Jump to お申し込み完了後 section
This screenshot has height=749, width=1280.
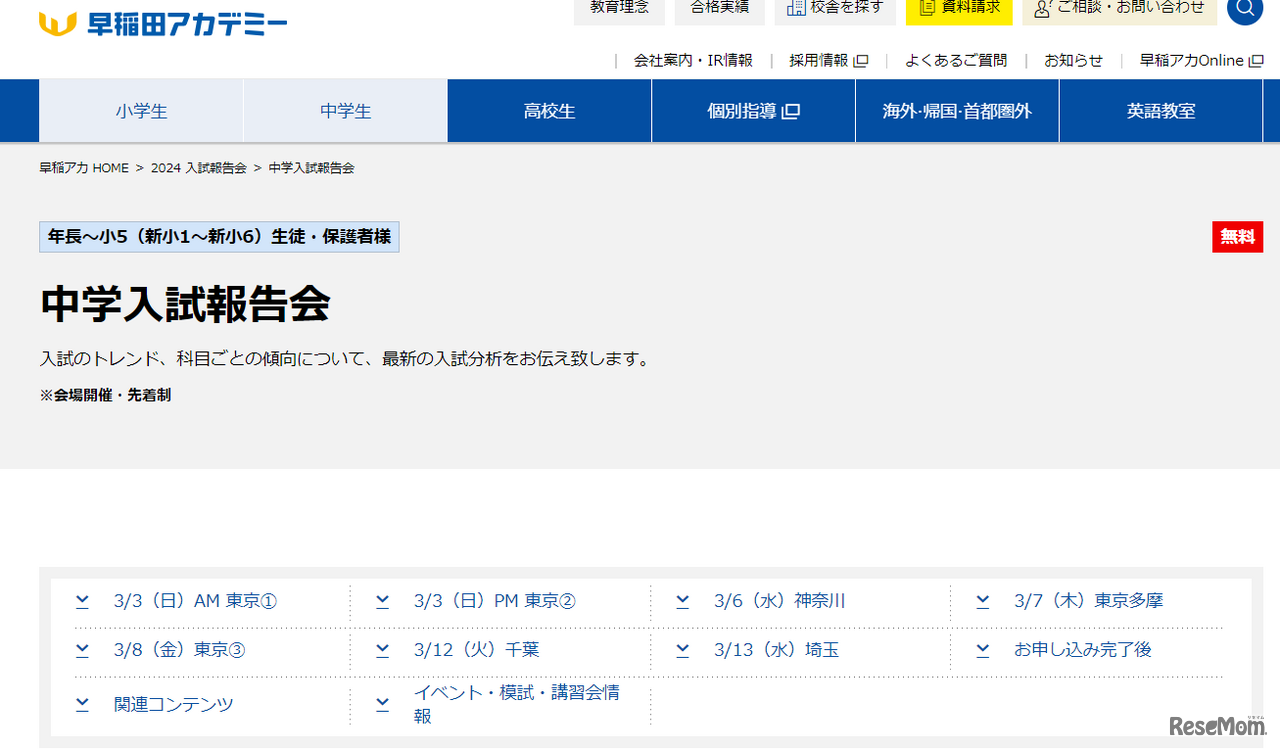coord(1083,650)
